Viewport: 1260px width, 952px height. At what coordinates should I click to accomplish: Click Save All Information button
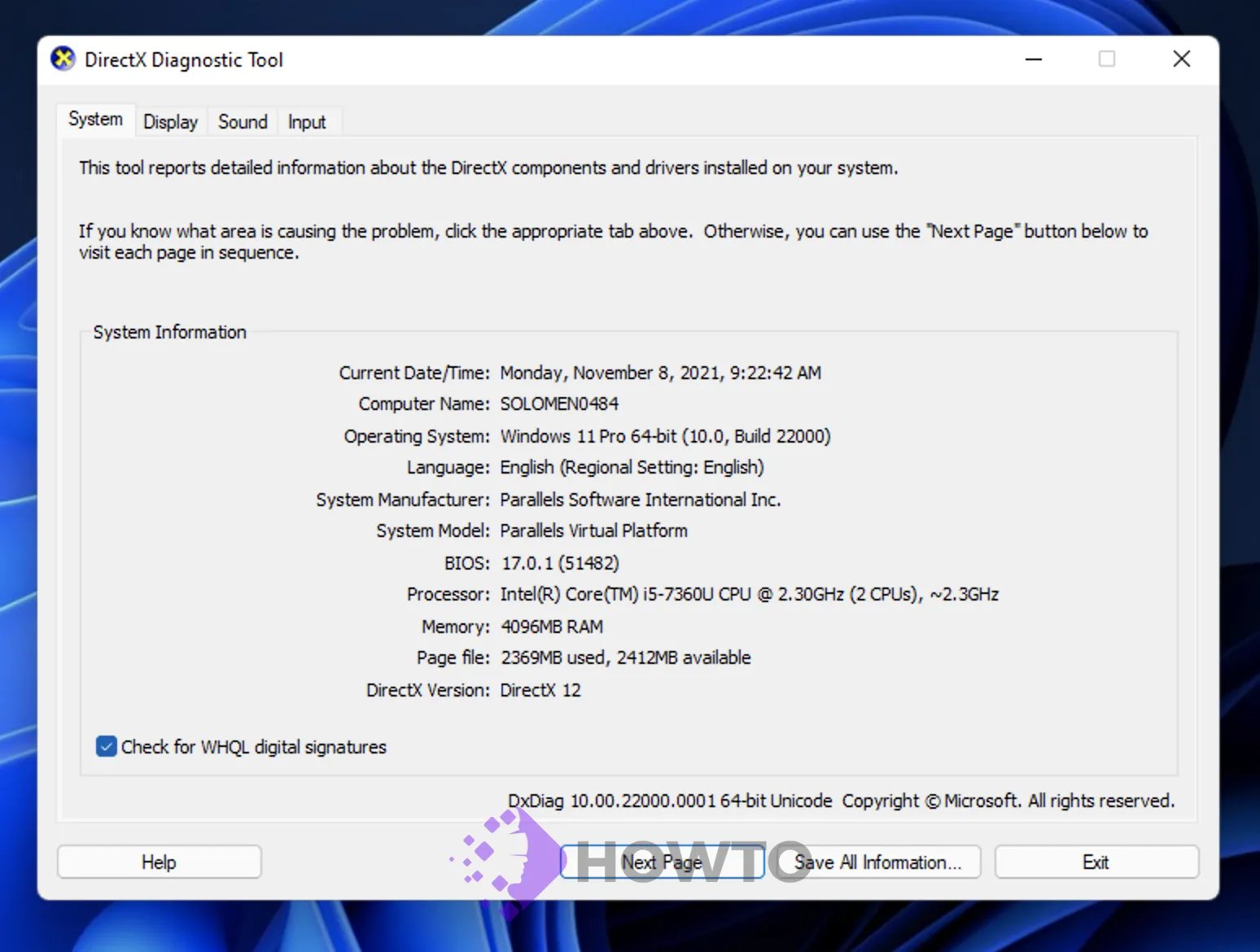[x=877, y=862]
